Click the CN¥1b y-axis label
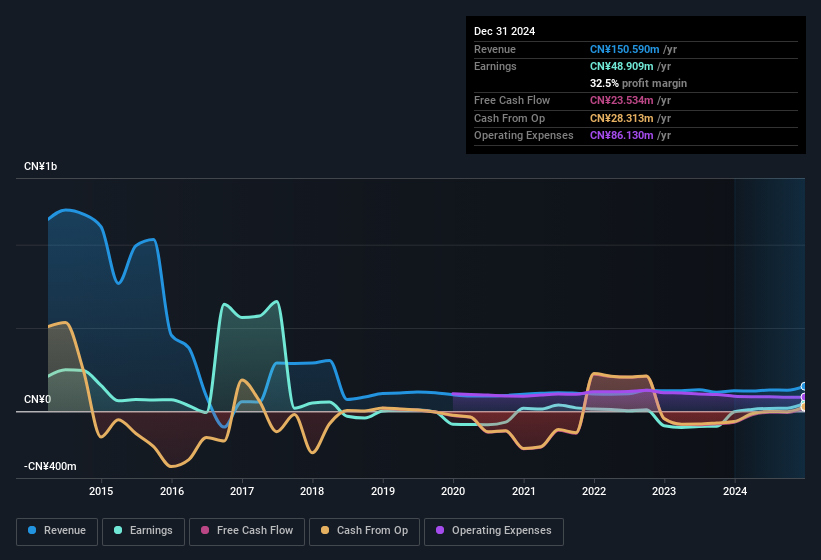The image size is (821, 560). click(x=40, y=166)
